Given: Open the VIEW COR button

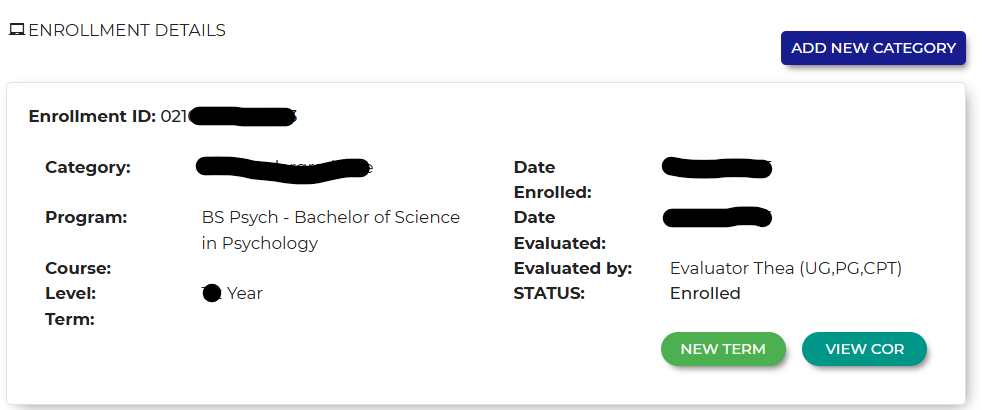Looking at the screenshot, I should pyautogui.click(x=864, y=349).
